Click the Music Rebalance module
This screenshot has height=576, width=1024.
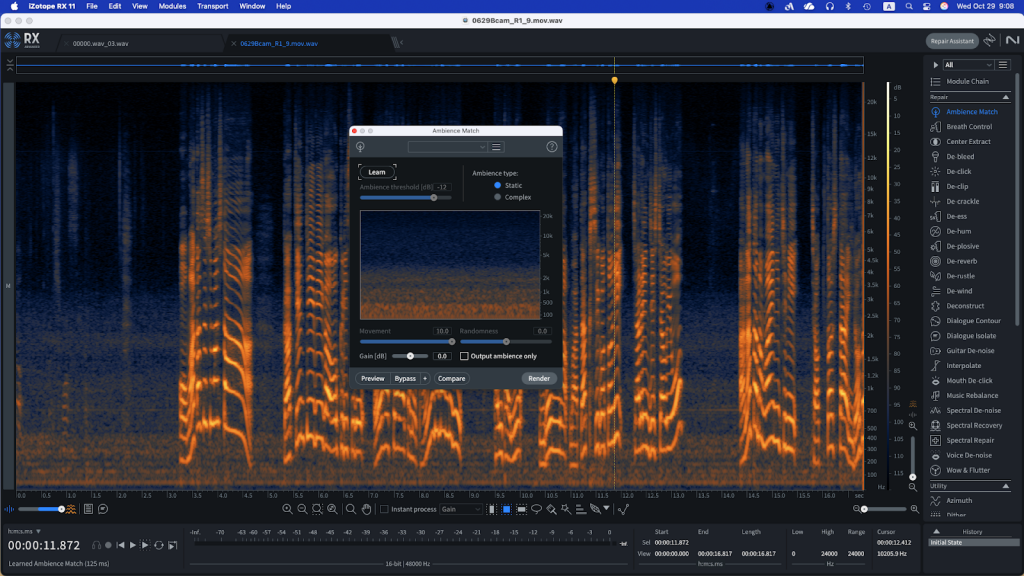click(x=972, y=396)
